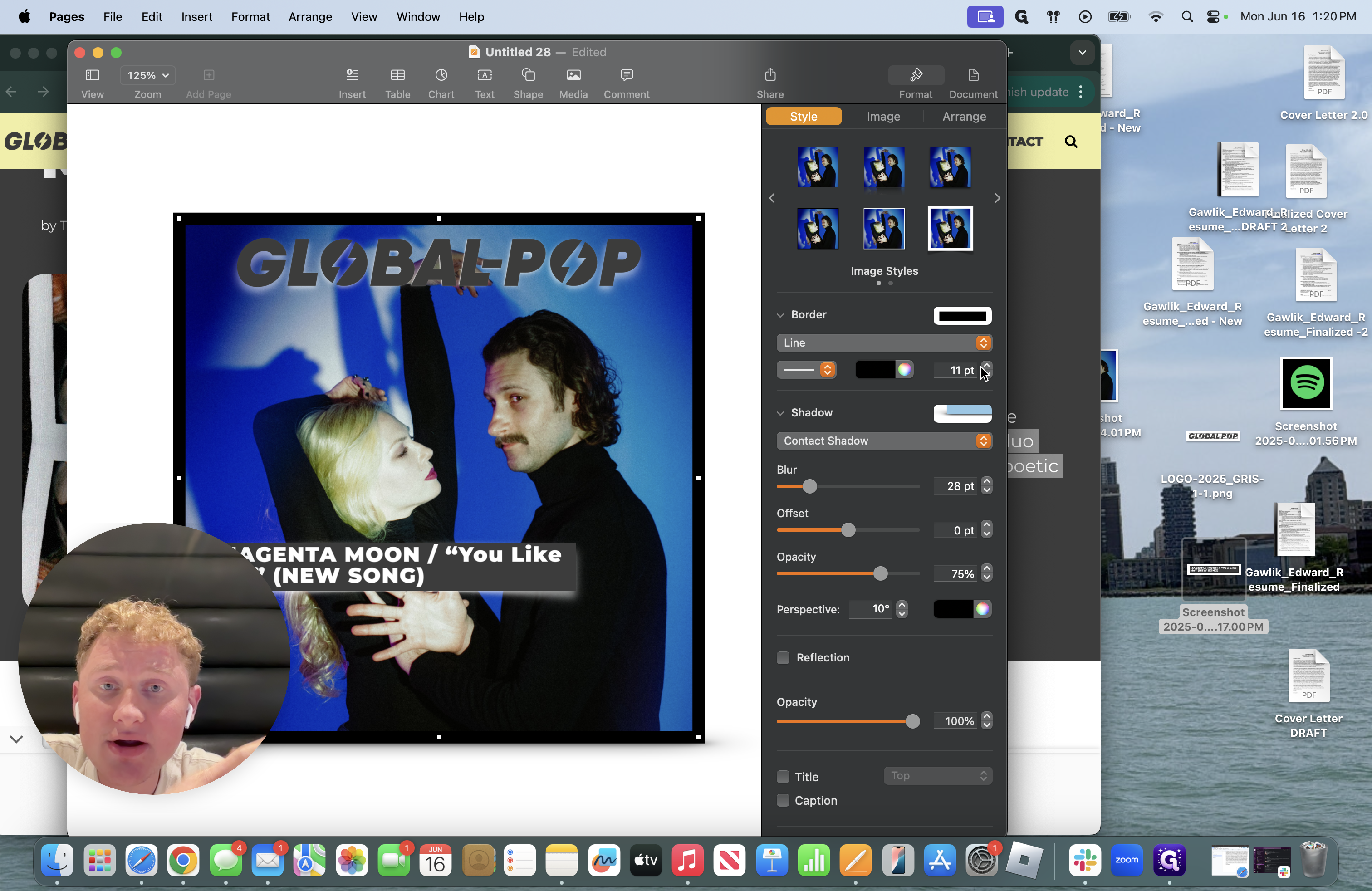
Task: Open the File menu
Action: click(113, 17)
